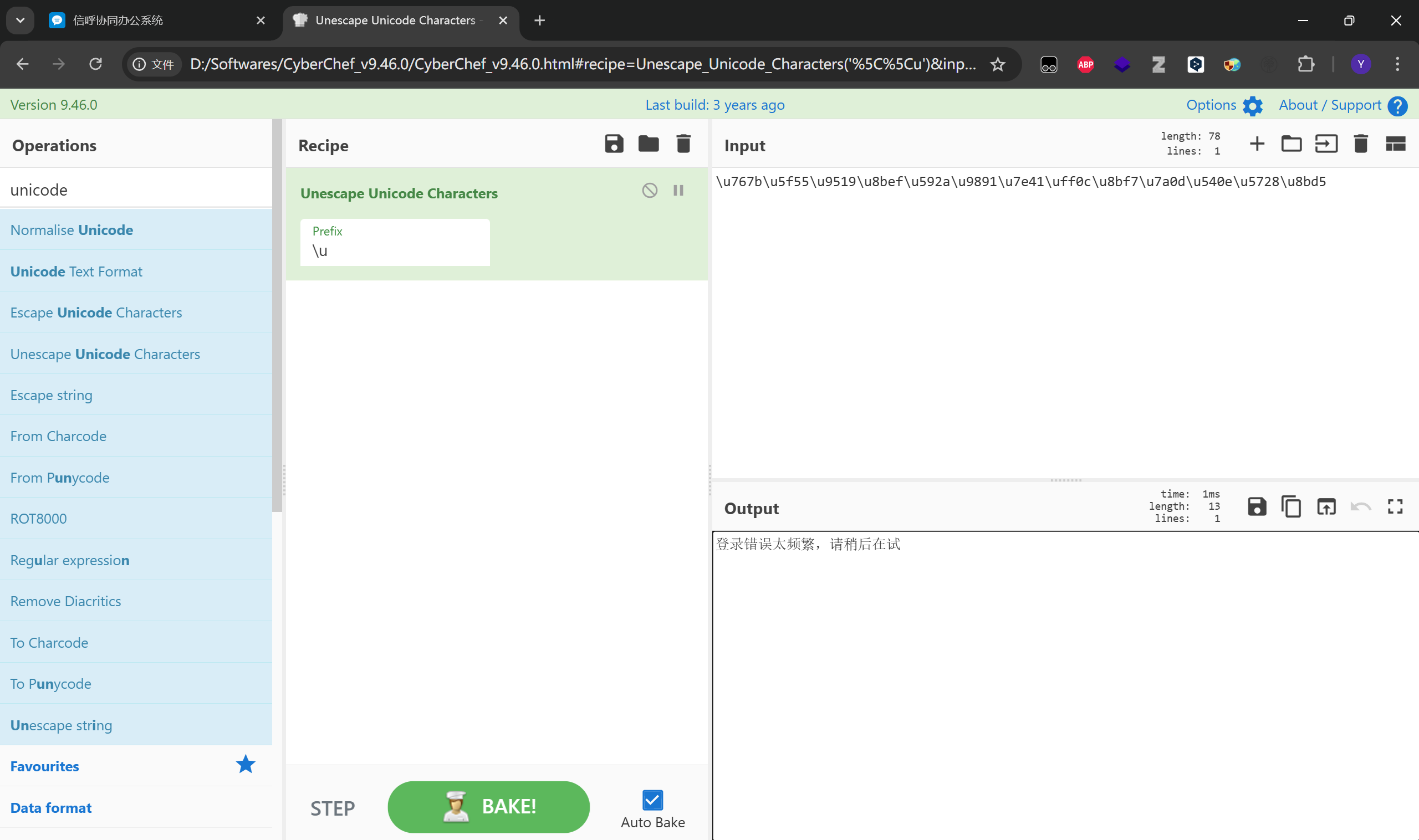The height and width of the screenshot is (840, 1419).
Task: Switch to the 信呼协同办公系统 browser tab
Action: coord(118,21)
